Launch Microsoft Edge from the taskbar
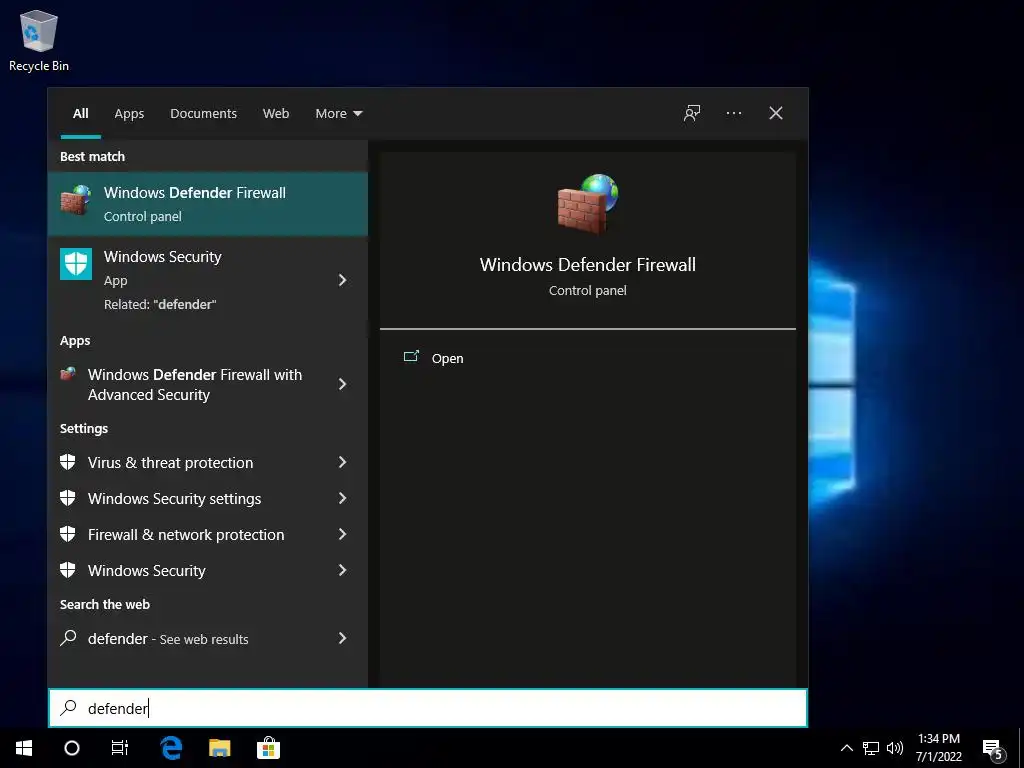 pos(171,748)
